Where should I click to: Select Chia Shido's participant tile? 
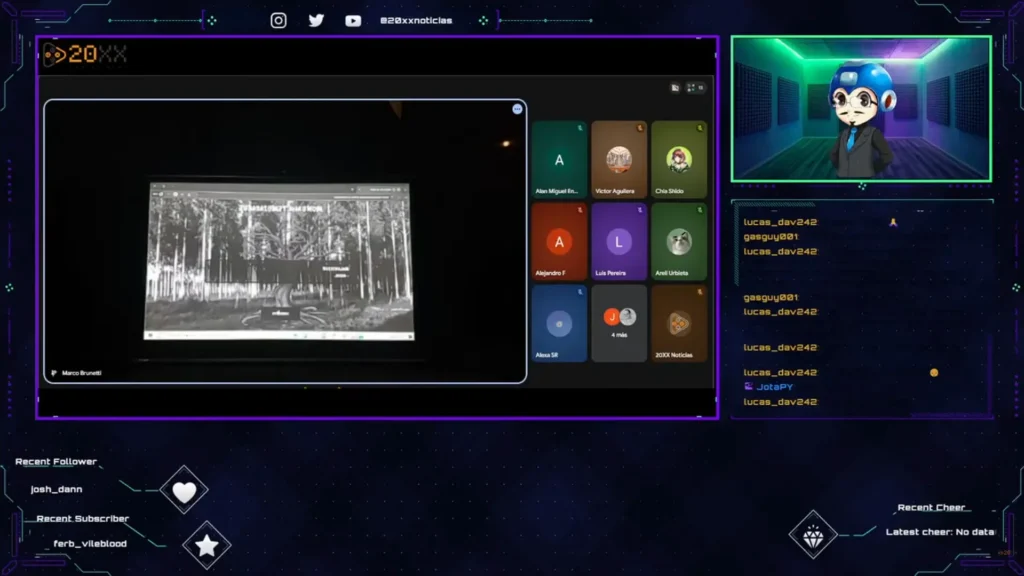coord(679,159)
